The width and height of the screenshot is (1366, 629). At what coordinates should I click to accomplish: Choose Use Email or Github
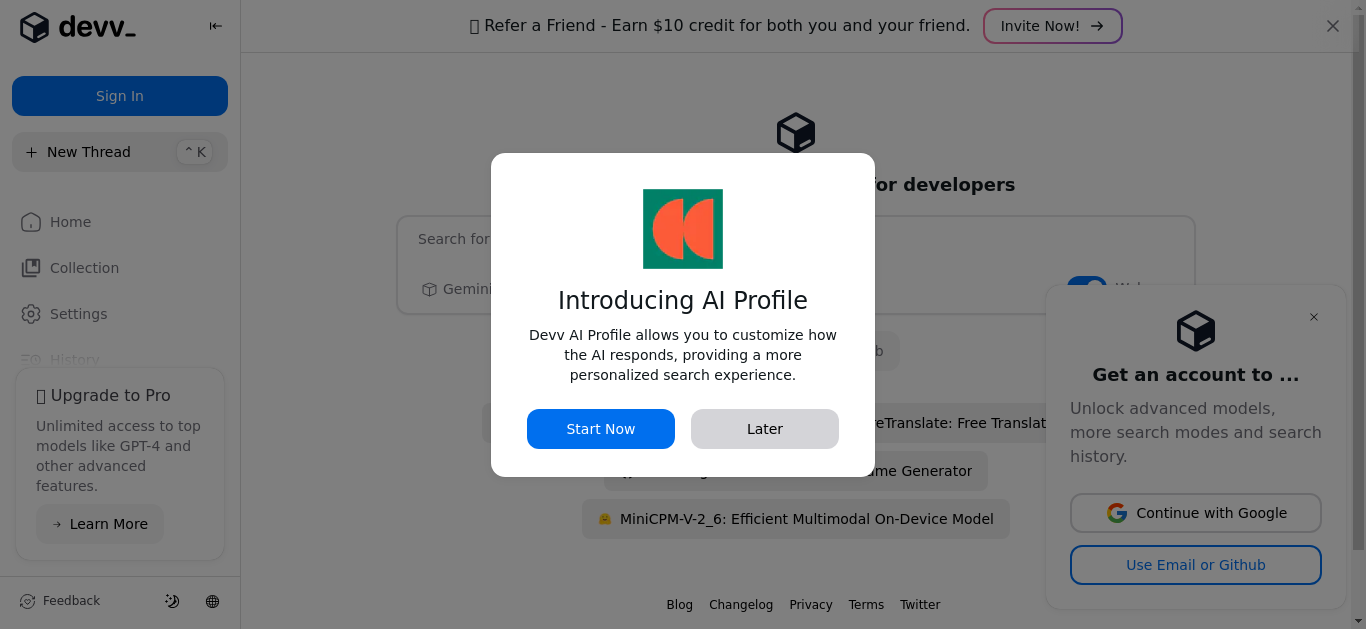click(x=1196, y=565)
